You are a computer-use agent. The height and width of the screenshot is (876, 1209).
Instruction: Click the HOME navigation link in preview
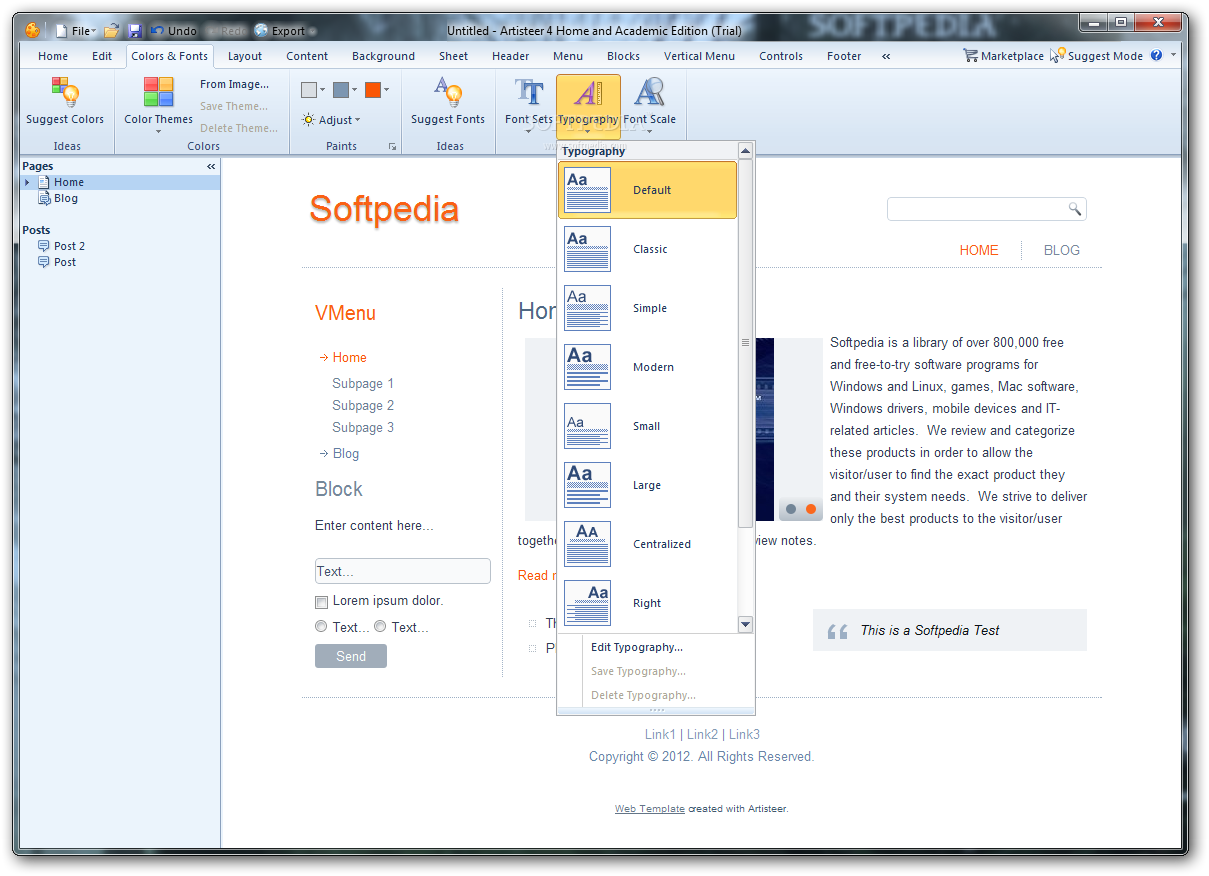tap(979, 250)
